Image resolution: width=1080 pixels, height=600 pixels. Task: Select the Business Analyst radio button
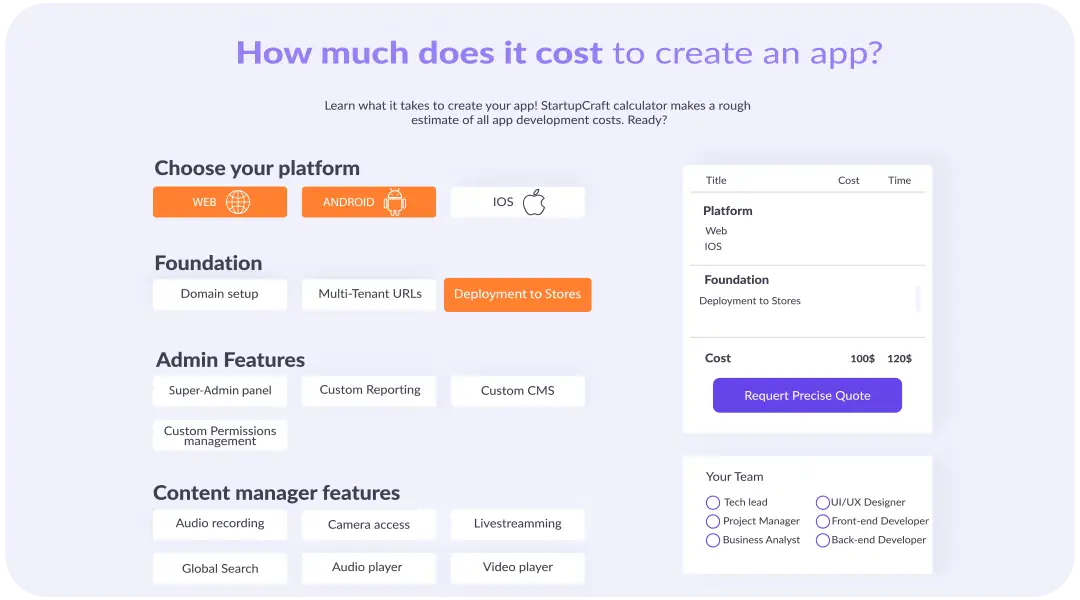[x=713, y=540]
